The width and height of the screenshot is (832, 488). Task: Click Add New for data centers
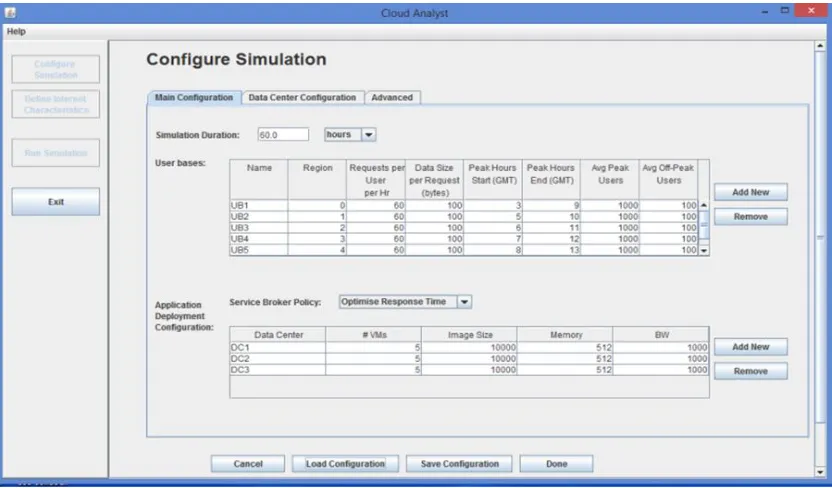750,347
